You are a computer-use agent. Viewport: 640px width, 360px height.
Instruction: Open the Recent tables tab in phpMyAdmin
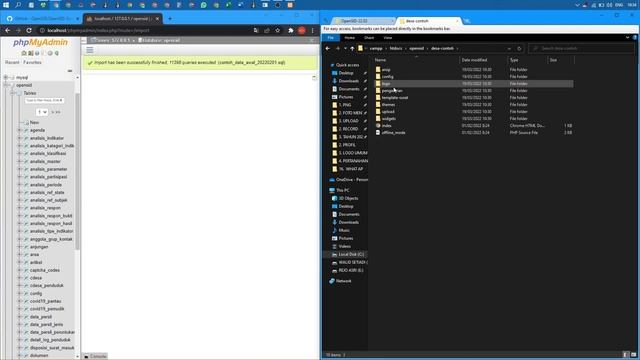pos(12,62)
